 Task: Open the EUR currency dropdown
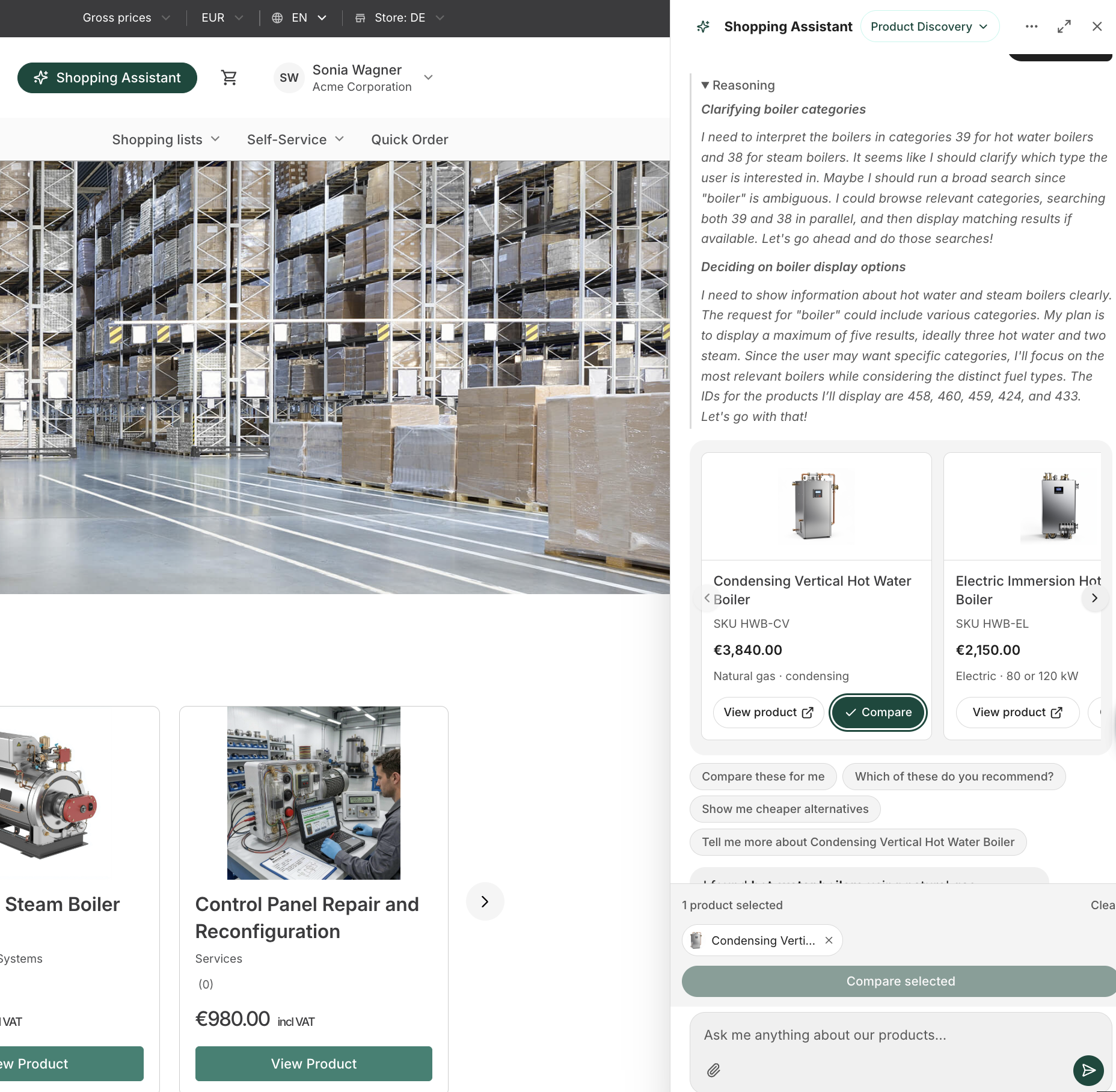(222, 18)
